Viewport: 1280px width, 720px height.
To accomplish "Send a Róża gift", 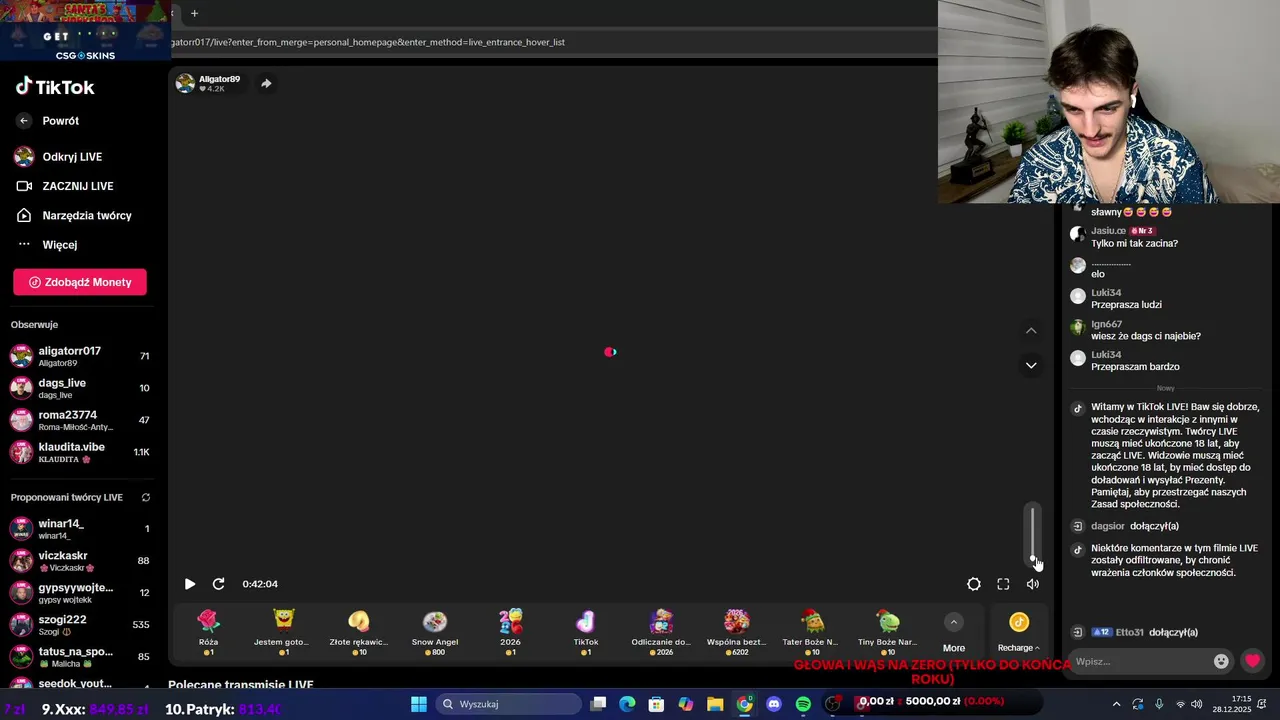I will point(208,633).
